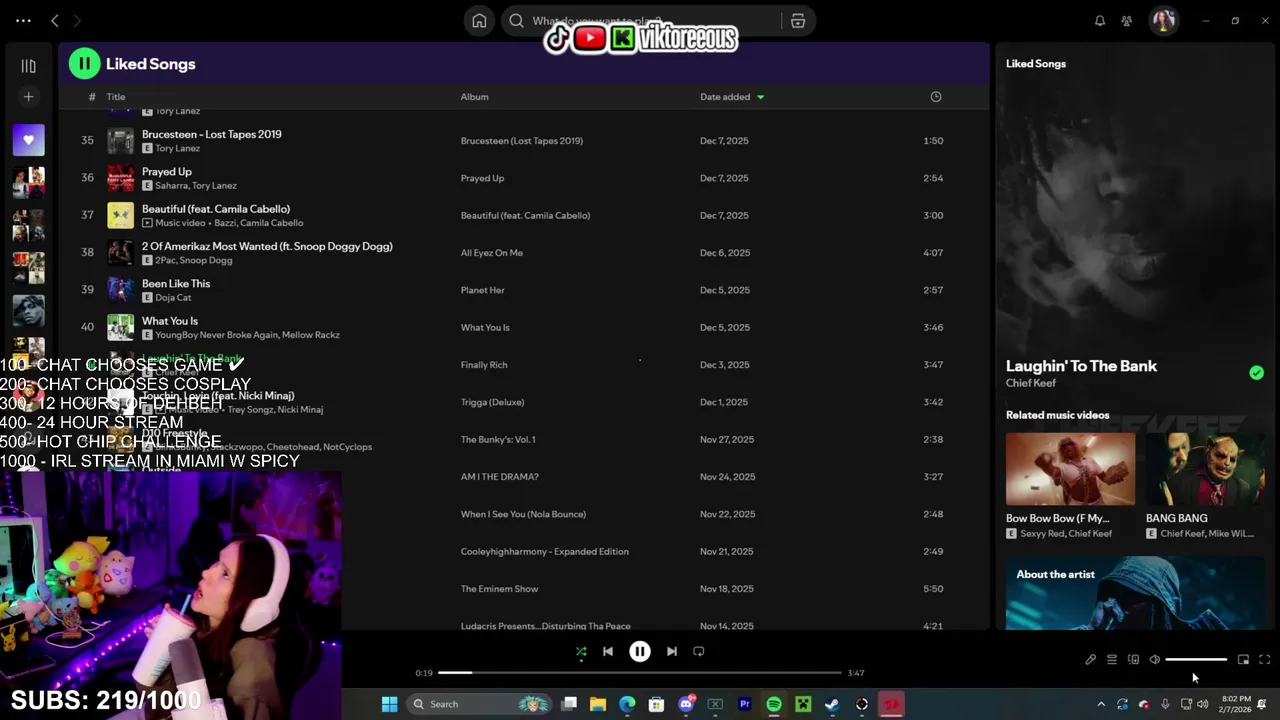Open Steam from the taskbar
1280x720 pixels.
click(832, 704)
